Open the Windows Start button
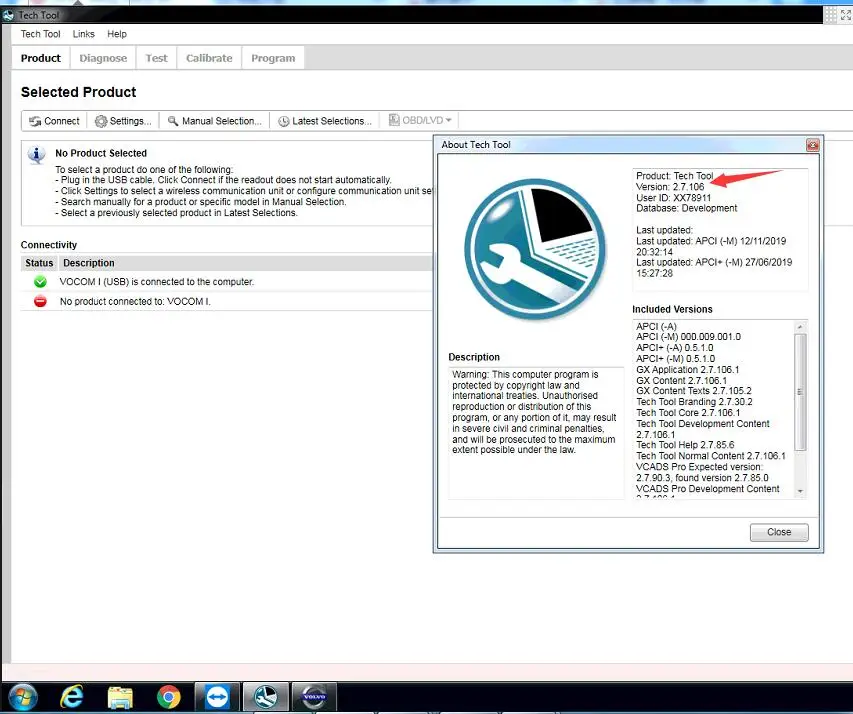The image size is (853, 714). coord(23,698)
